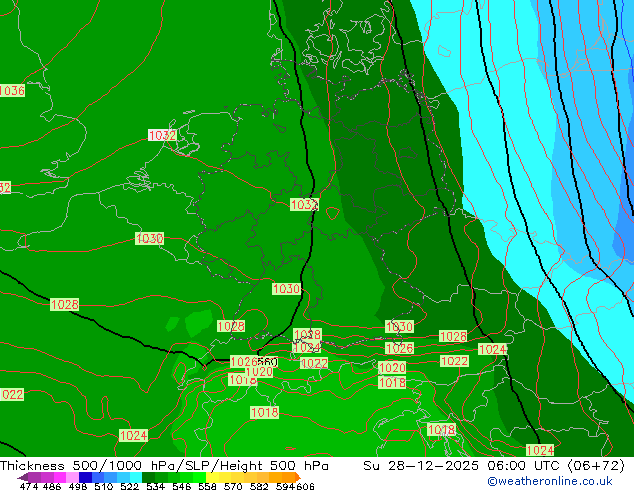Pick the darkest green legend swatch

148,477
